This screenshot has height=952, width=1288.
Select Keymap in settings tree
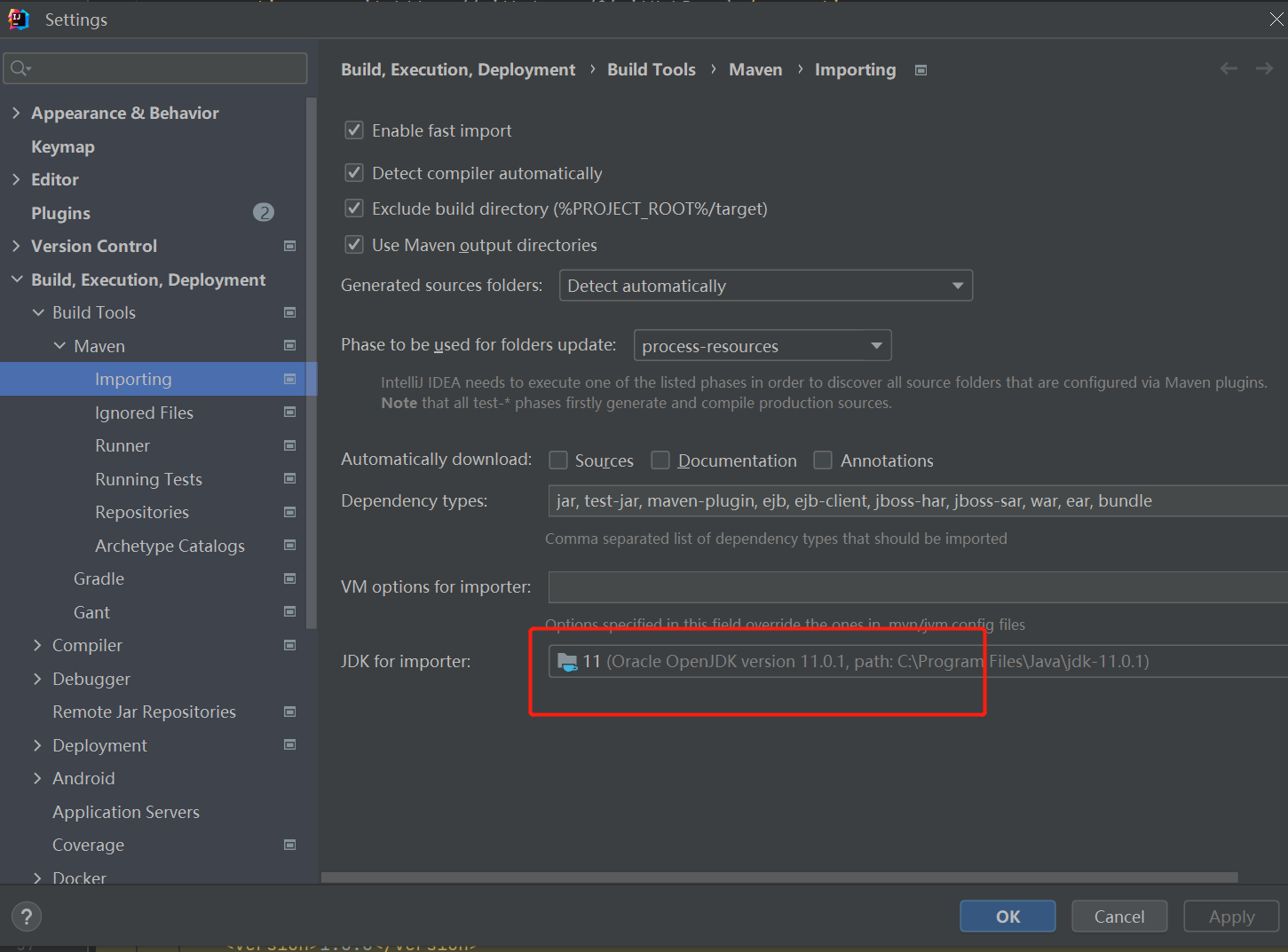[63, 146]
